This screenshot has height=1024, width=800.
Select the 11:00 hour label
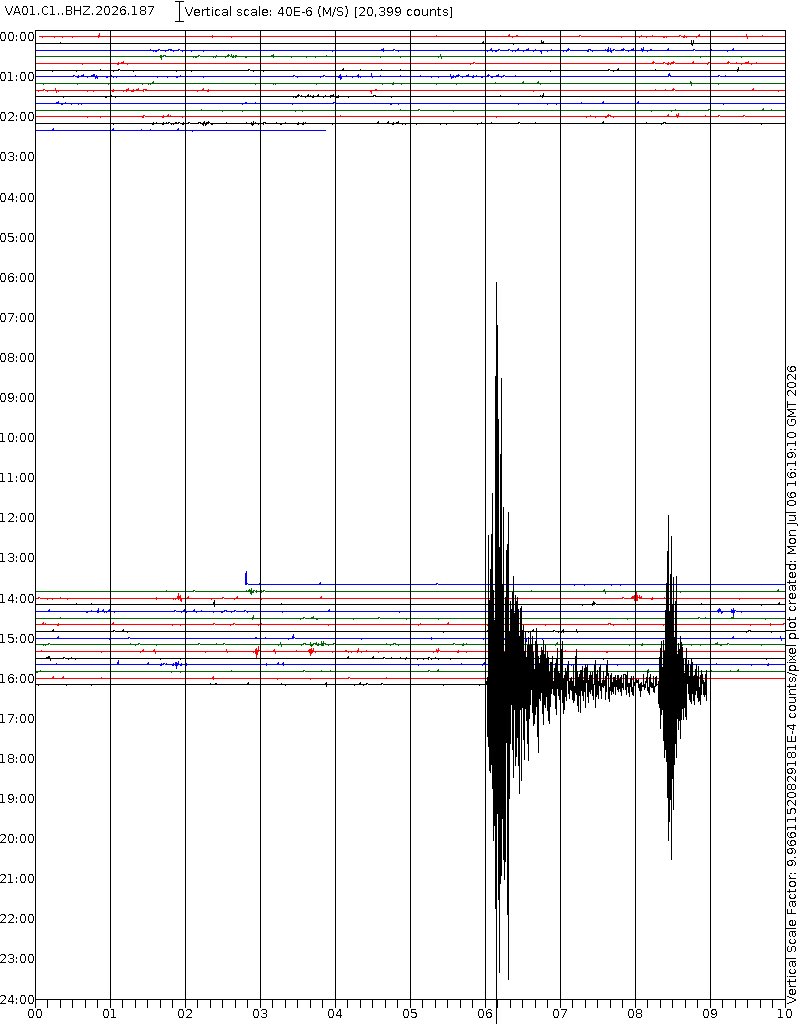pyautogui.click(x=18, y=478)
